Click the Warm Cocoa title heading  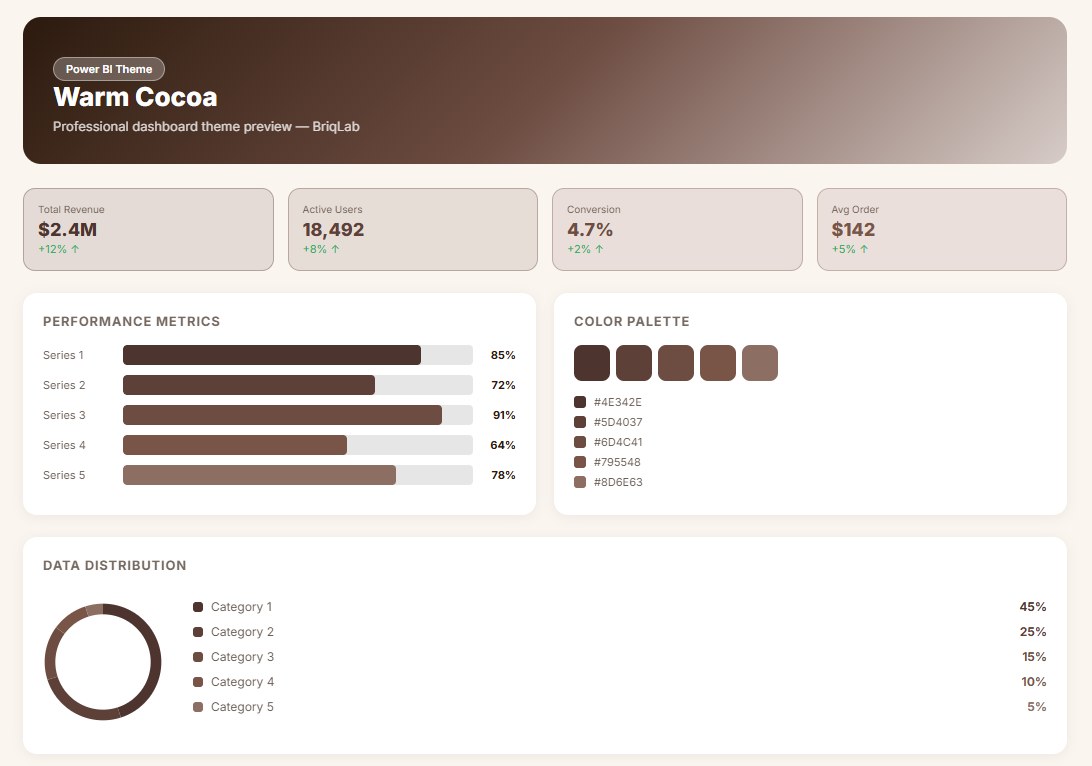click(x=135, y=97)
